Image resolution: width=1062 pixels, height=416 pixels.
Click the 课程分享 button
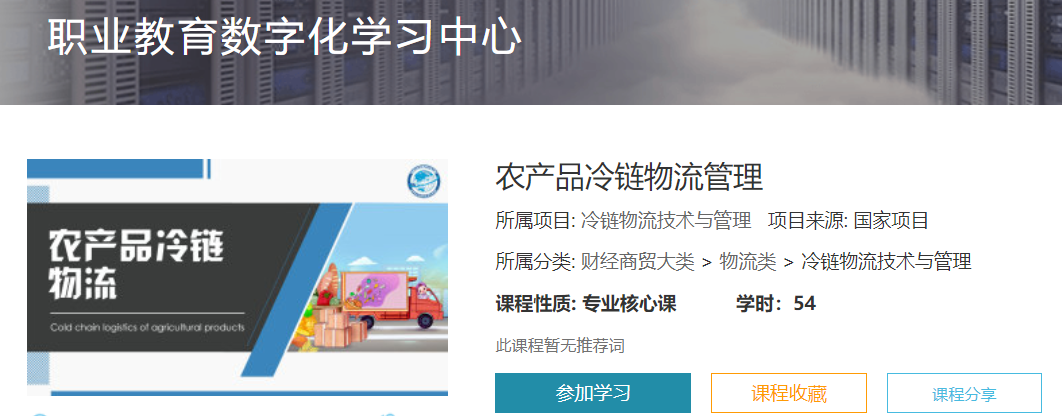(964, 394)
